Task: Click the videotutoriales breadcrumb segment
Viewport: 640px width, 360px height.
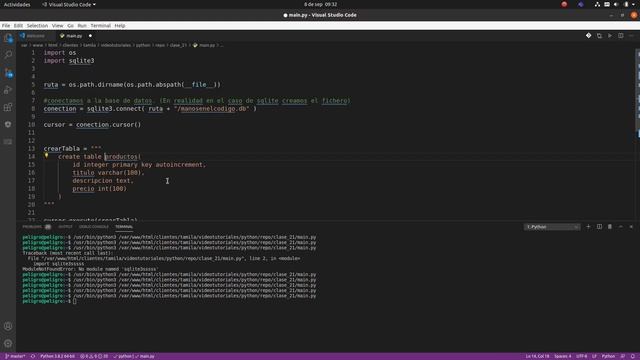Action: (x=116, y=45)
